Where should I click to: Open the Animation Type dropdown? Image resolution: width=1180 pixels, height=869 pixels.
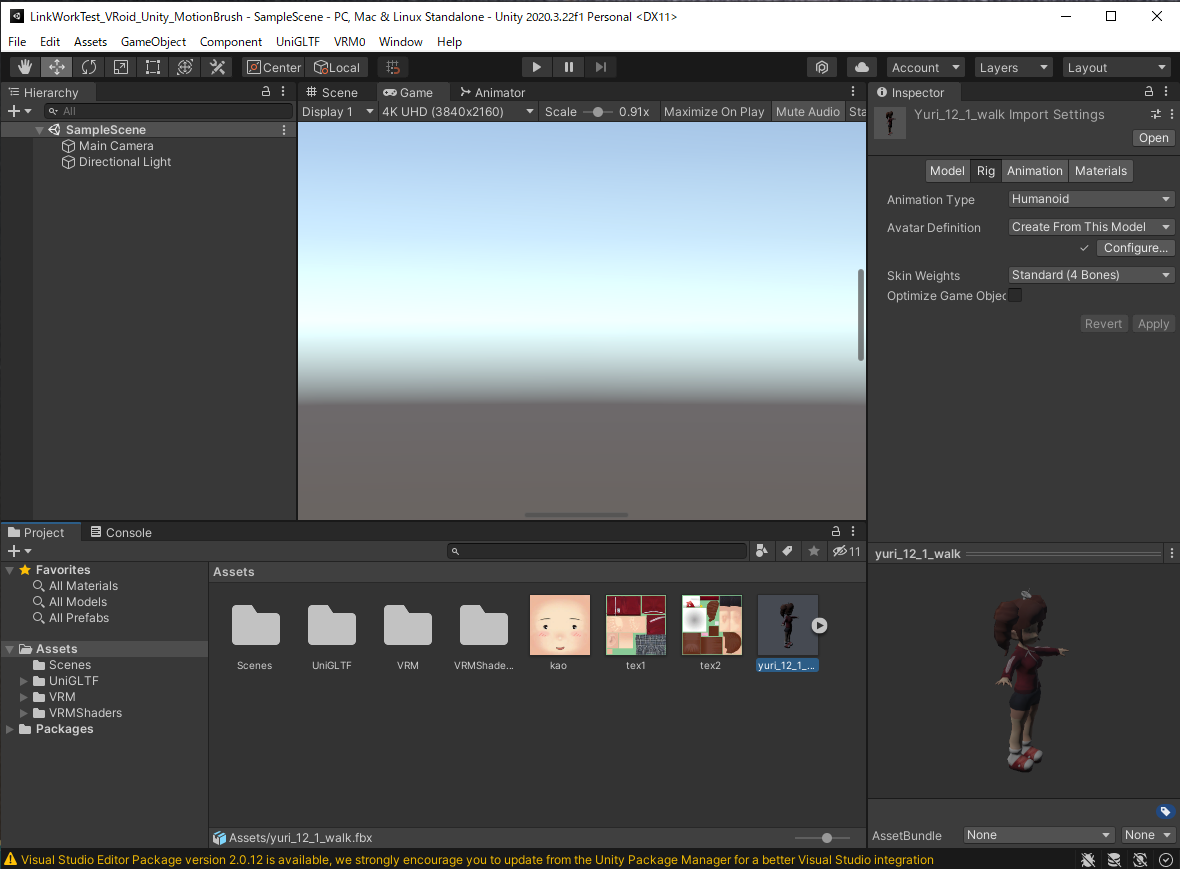1090,199
